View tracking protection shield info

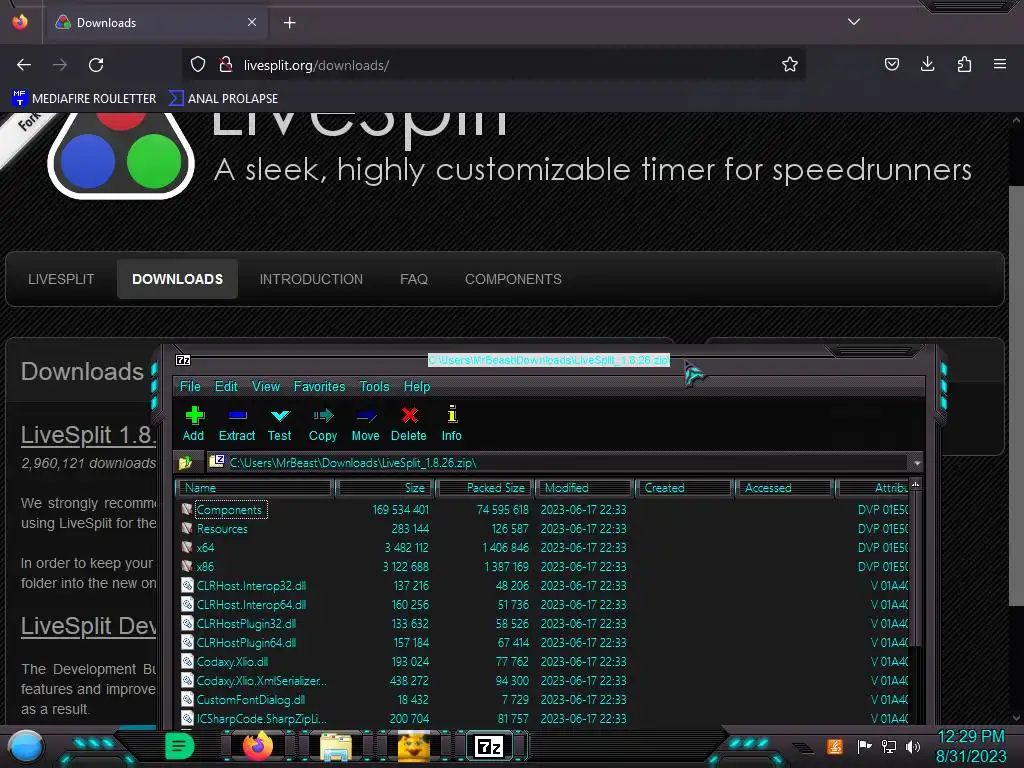198,65
